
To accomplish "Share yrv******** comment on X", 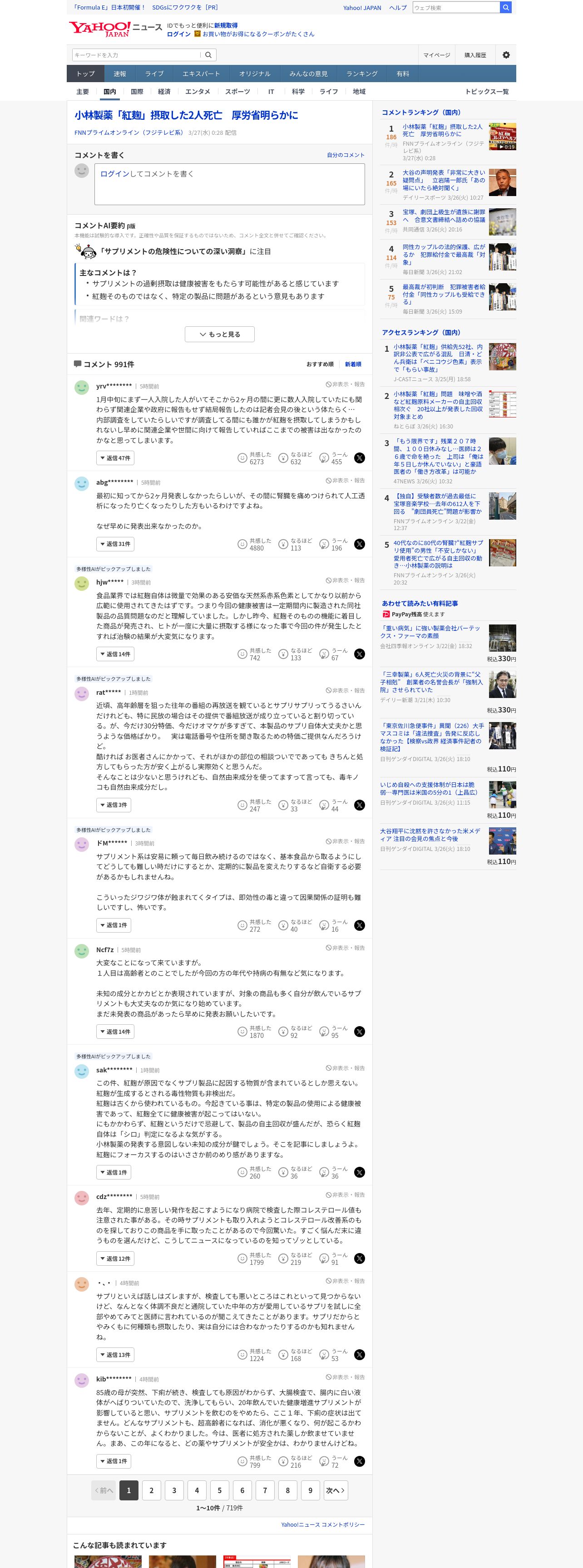I will point(360,458).
